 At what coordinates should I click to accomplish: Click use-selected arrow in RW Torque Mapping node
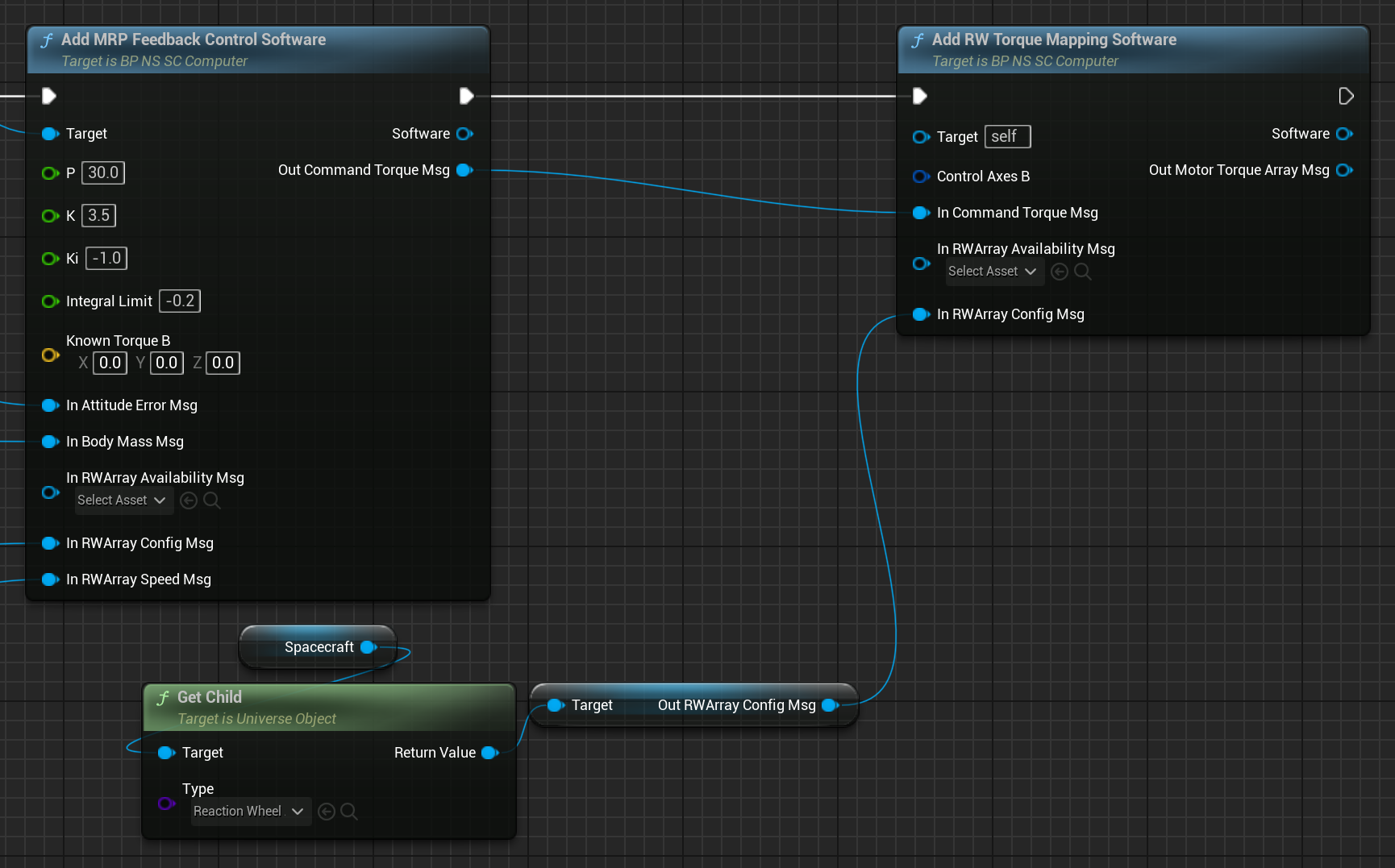[1060, 272]
